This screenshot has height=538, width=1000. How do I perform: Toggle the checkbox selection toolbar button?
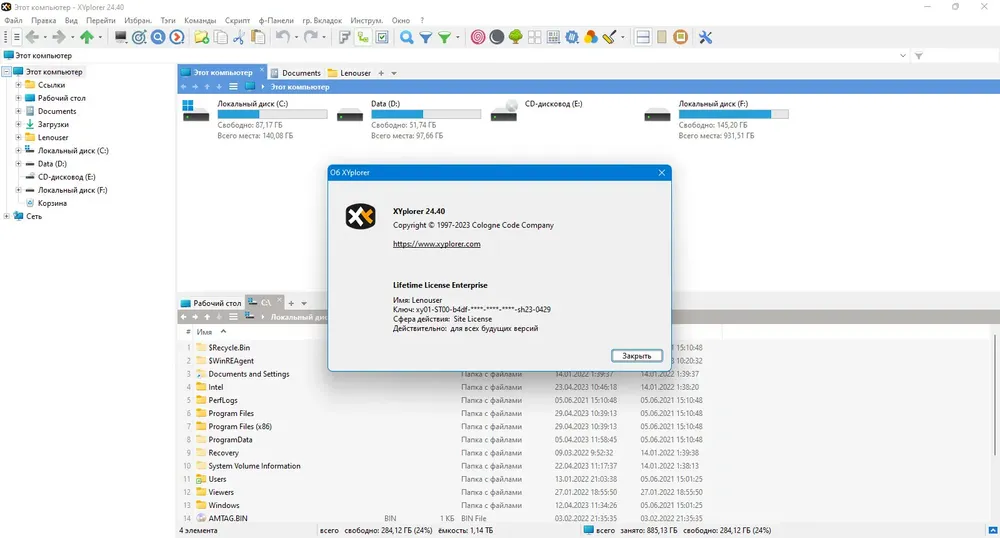tap(382, 37)
